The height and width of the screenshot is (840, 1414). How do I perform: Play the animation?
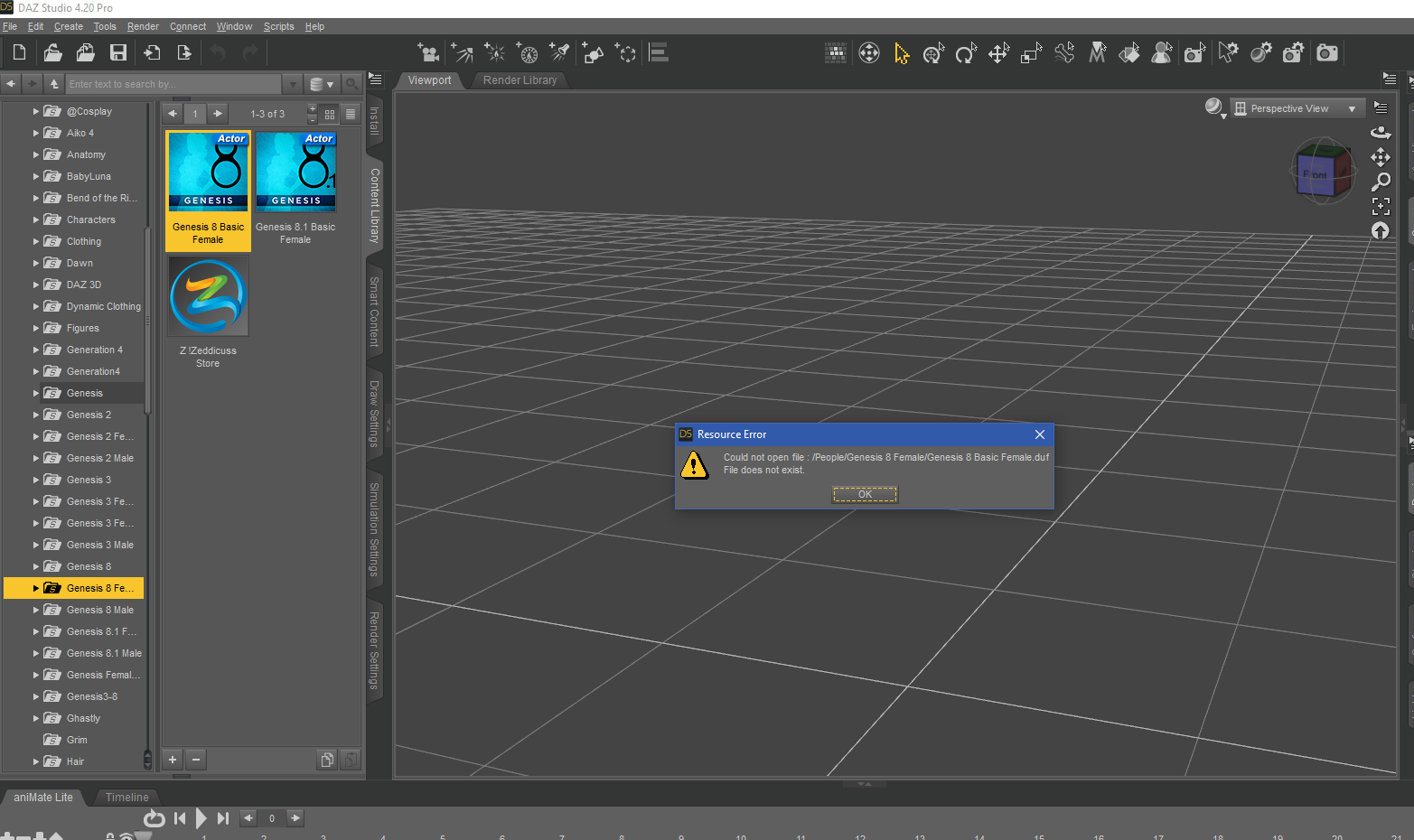click(x=201, y=818)
